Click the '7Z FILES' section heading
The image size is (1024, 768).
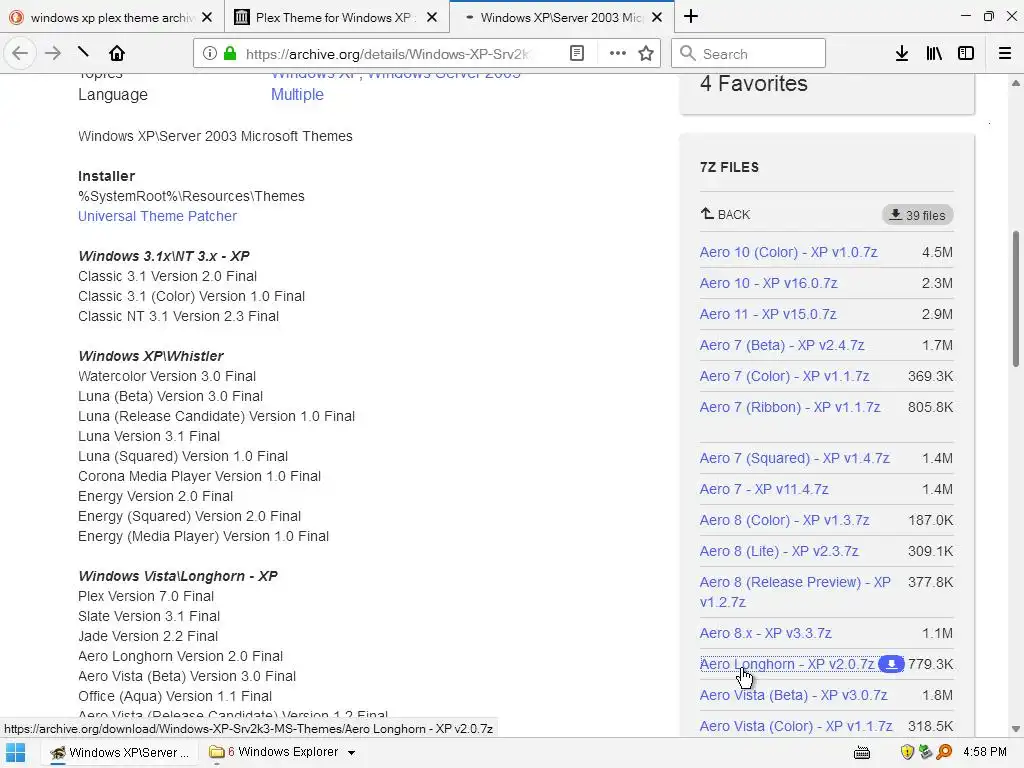(729, 167)
